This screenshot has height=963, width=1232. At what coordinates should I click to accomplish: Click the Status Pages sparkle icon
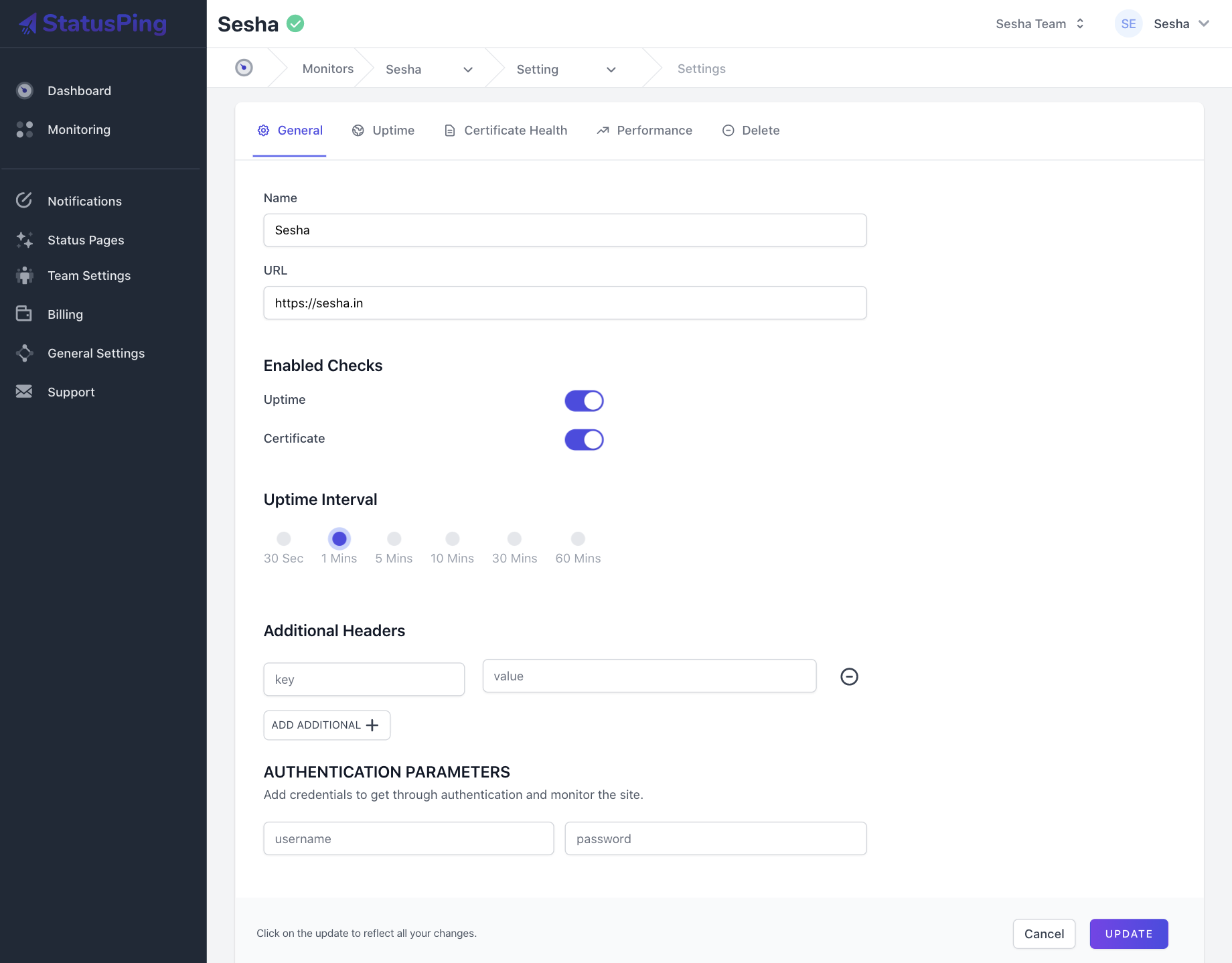click(25, 240)
